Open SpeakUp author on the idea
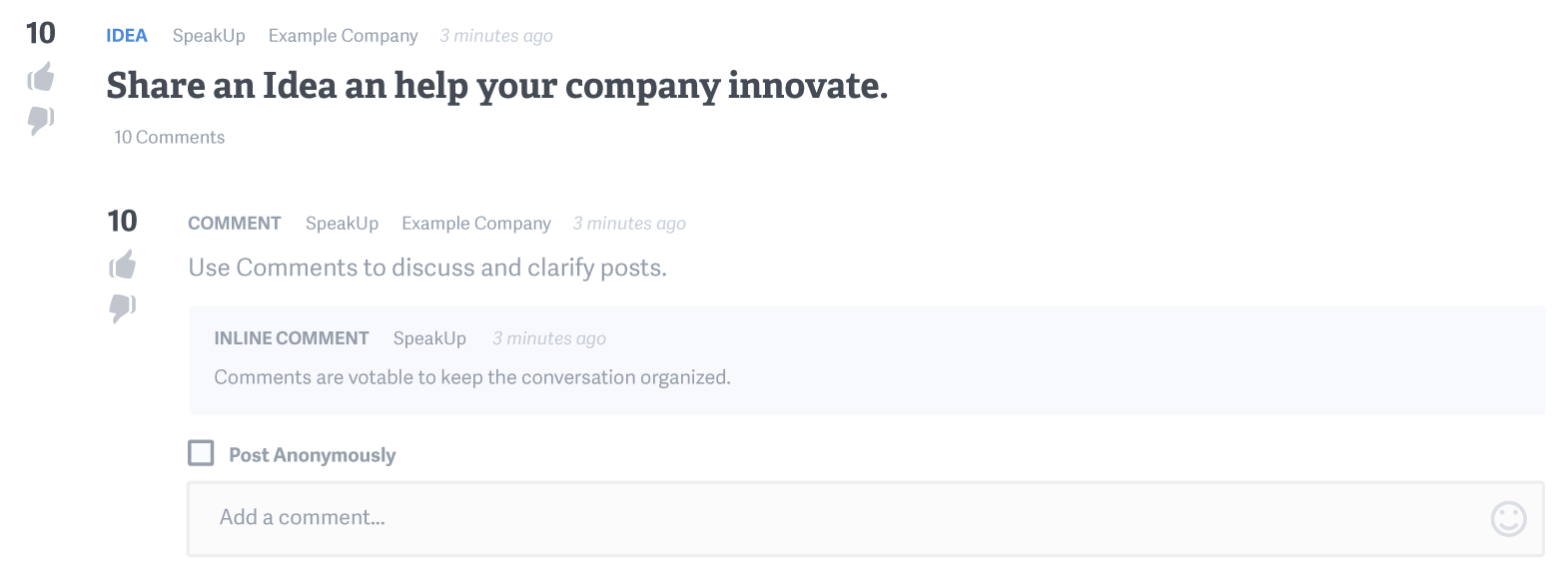Screen dimensions: 1568x583 pos(209,36)
